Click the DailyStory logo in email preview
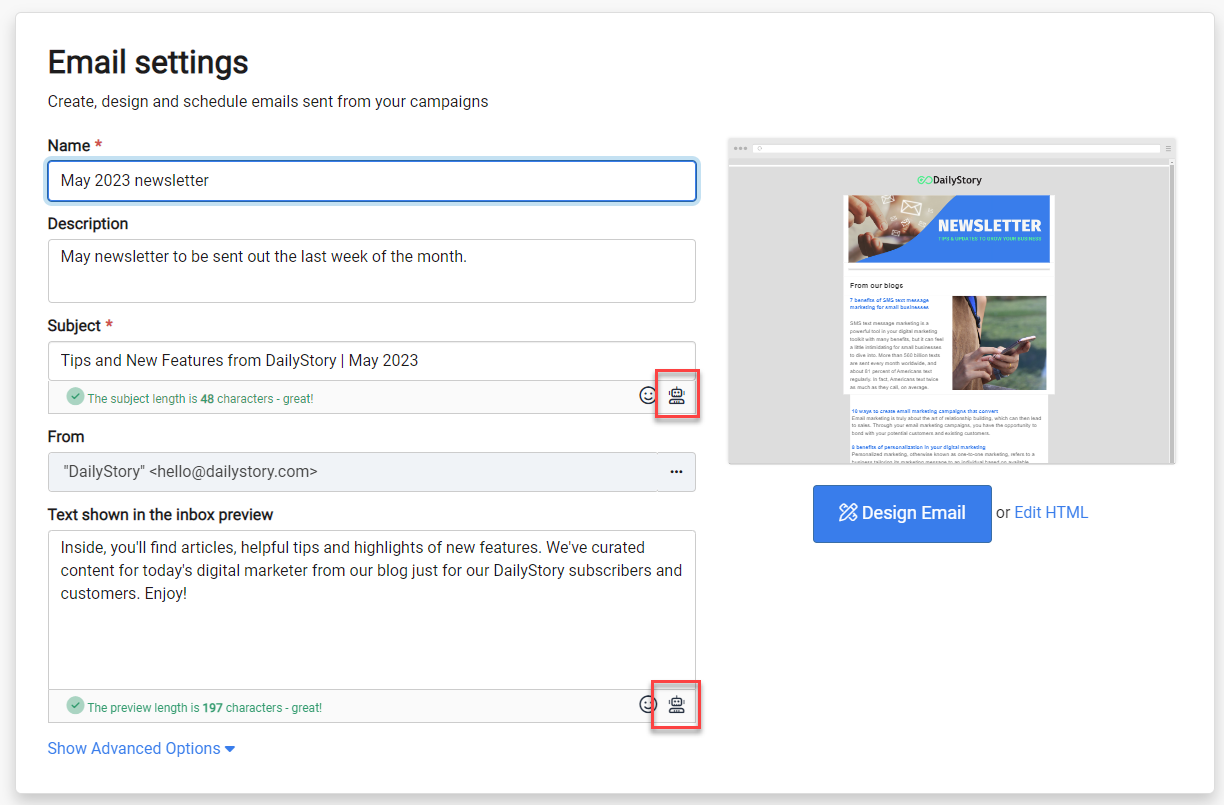This screenshot has height=805, width=1224. point(949,180)
